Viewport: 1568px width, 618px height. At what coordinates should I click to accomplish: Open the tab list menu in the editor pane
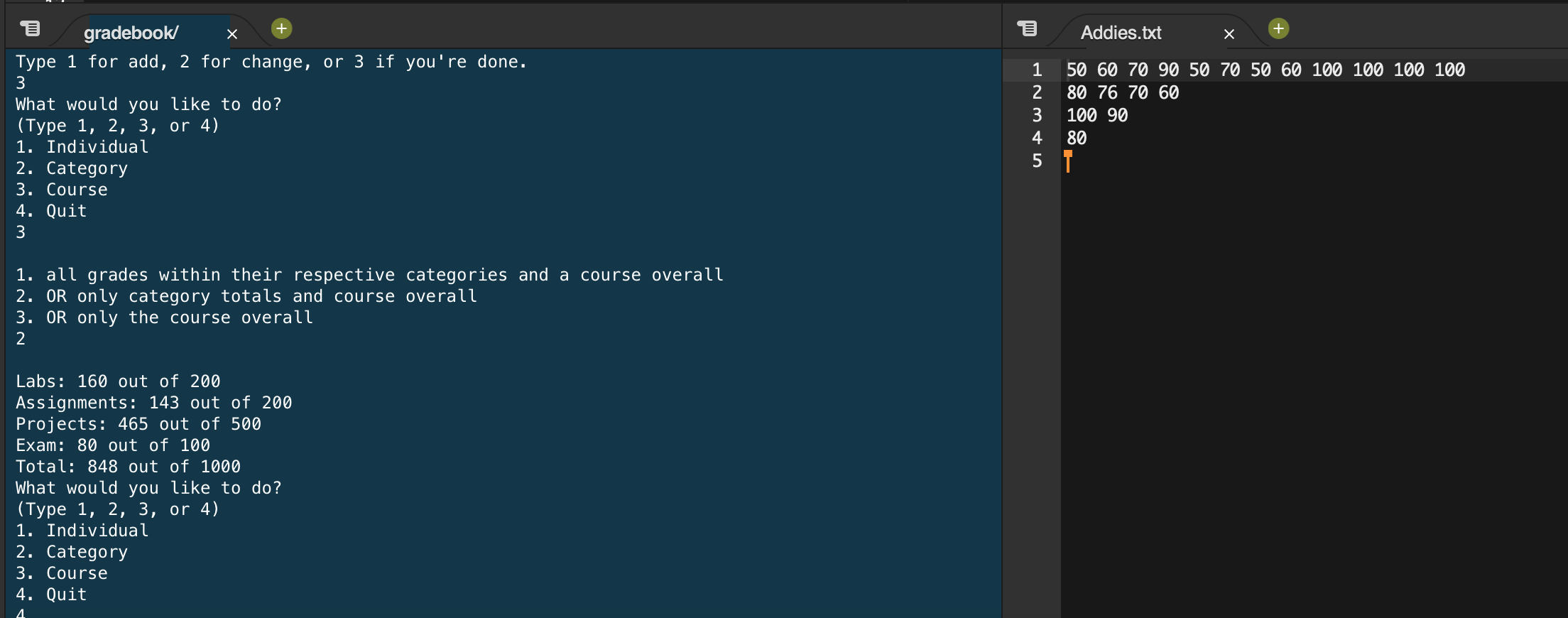point(1027,28)
